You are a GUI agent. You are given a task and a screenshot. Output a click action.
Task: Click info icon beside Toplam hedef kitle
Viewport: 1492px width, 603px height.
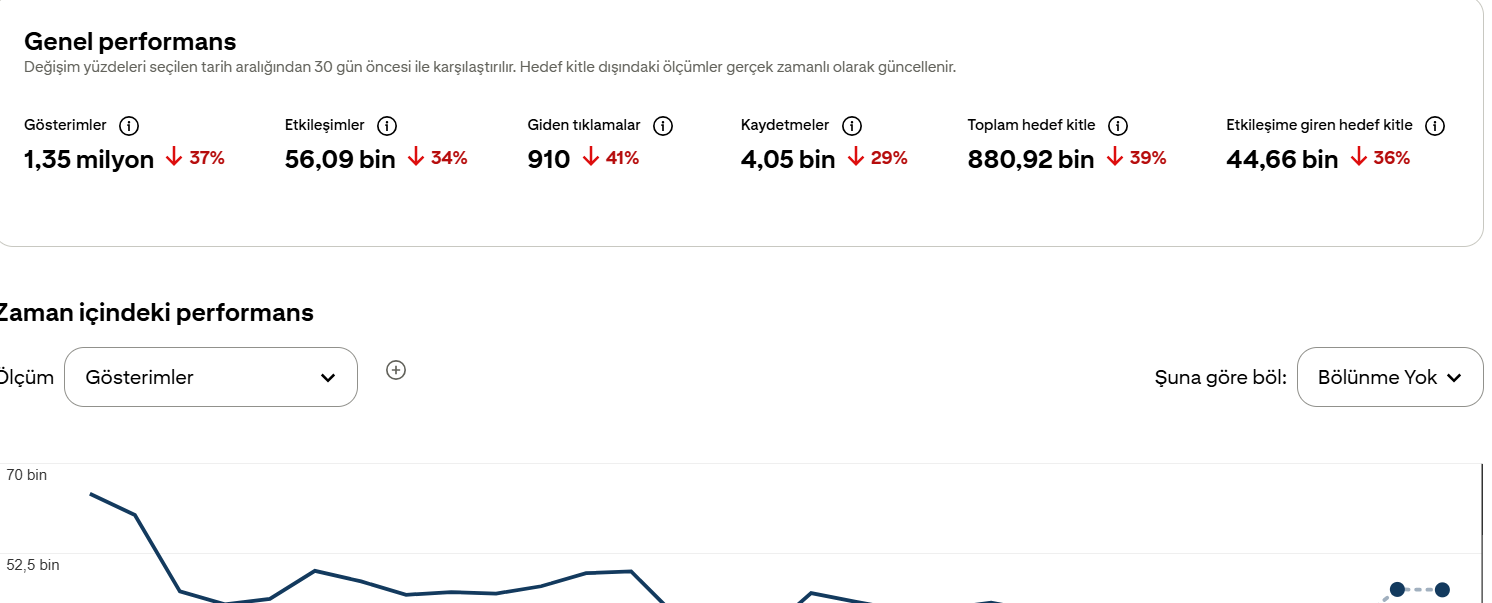pyautogui.click(x=1118, y=126)
